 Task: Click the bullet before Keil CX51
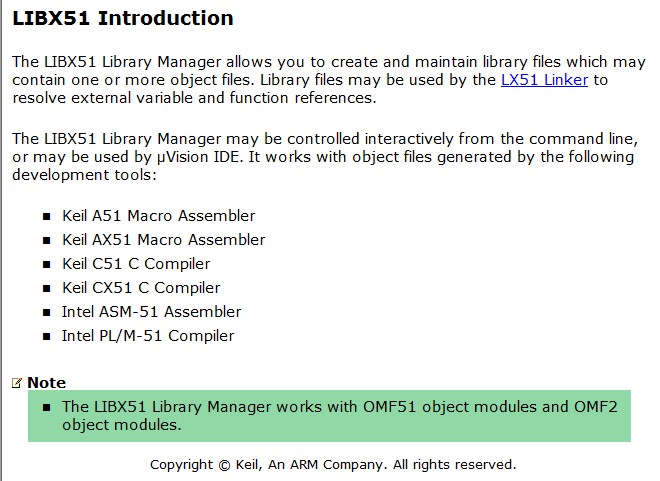pos(46,289)
